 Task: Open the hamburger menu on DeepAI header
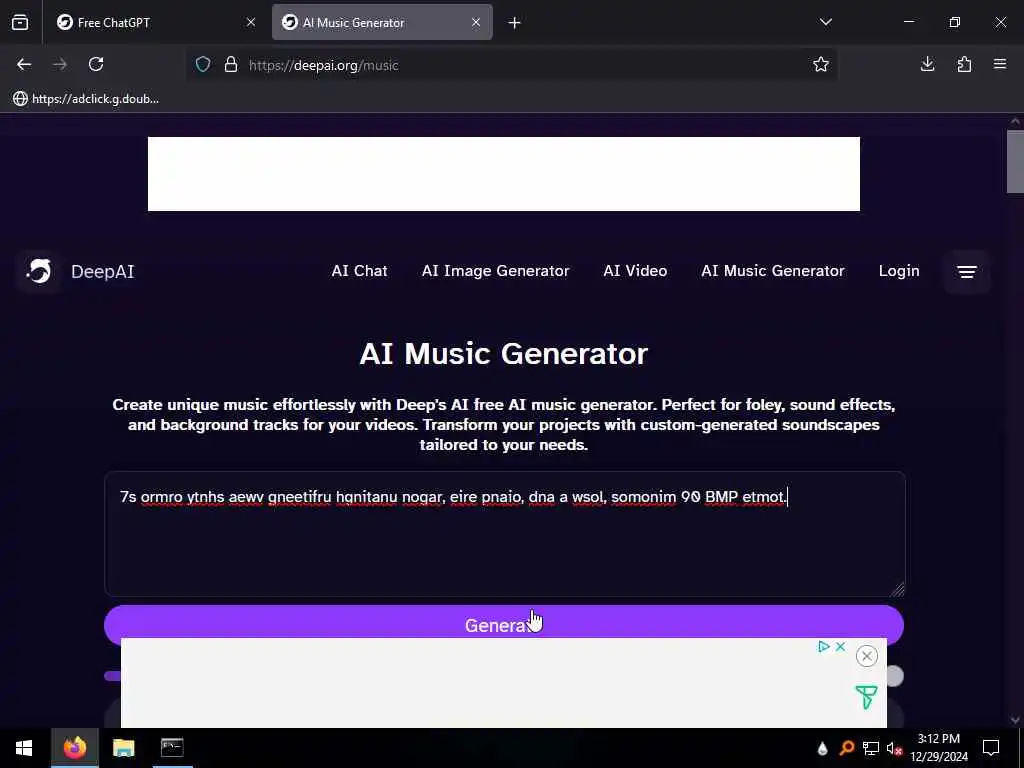point(967,271)
